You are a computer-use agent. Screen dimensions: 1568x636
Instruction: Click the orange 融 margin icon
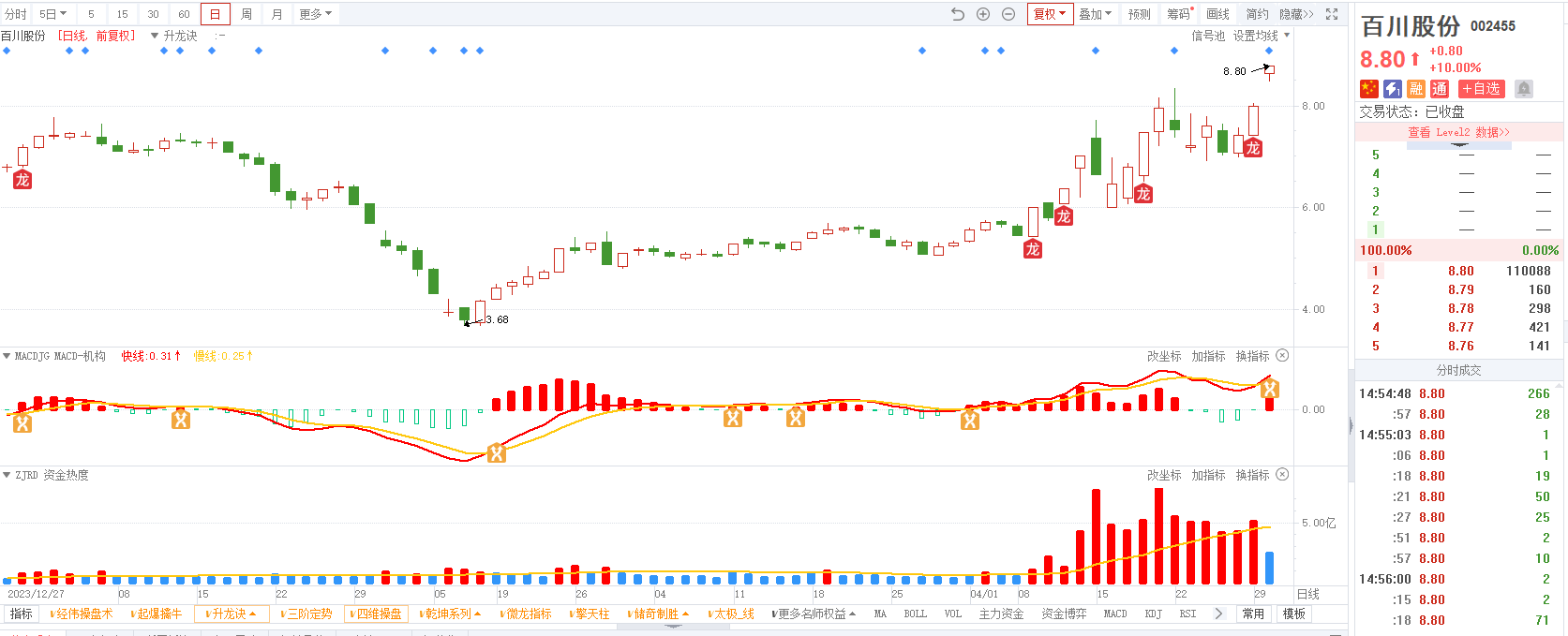1416,89
